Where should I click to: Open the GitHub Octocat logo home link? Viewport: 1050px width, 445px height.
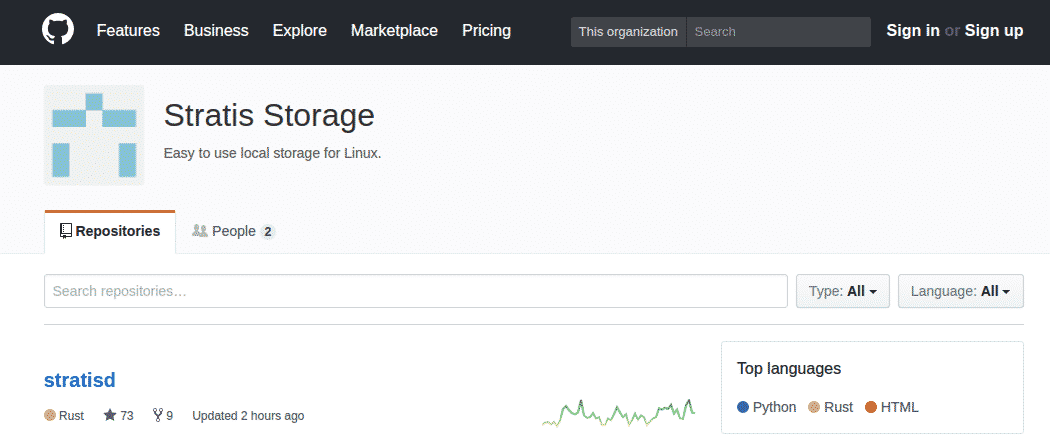click(x=58, y=31)
